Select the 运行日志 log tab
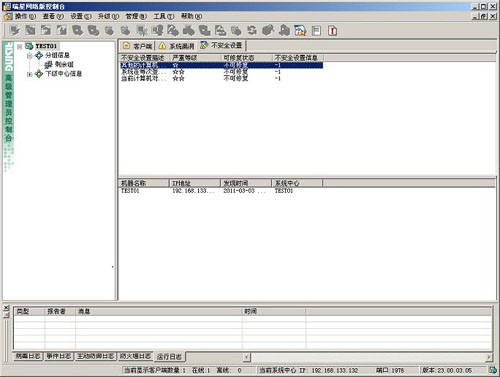The height and width of the screenshot is (377, 500). pyautogui.click(x=169, y=356)
